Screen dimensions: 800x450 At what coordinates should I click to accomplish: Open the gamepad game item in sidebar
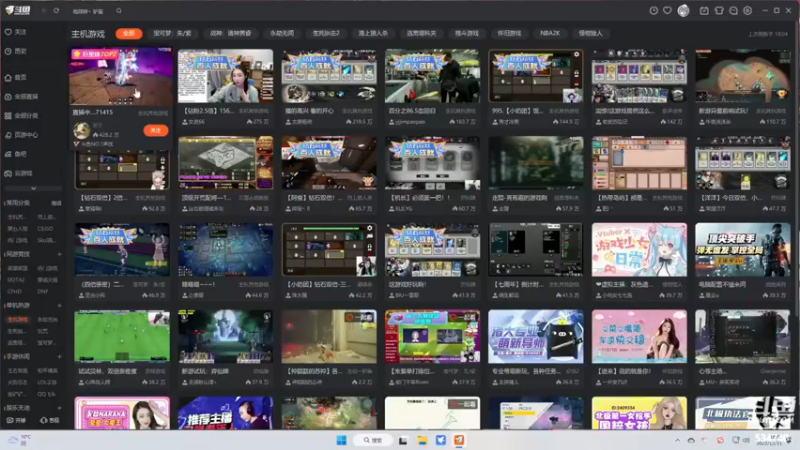(18, 173)
